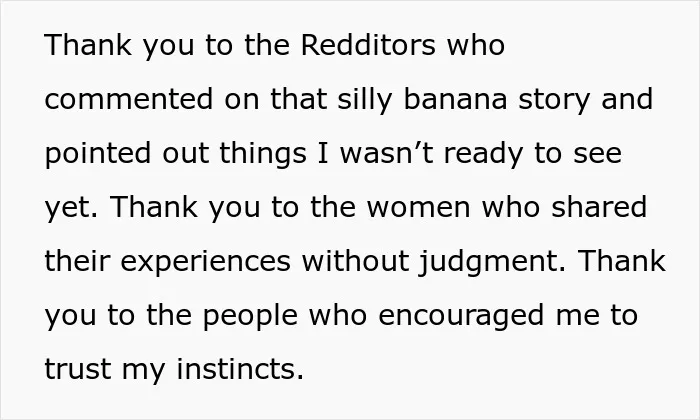Click the word "judgment" in the text
The image size is (700, 420).
pos(488,263)
